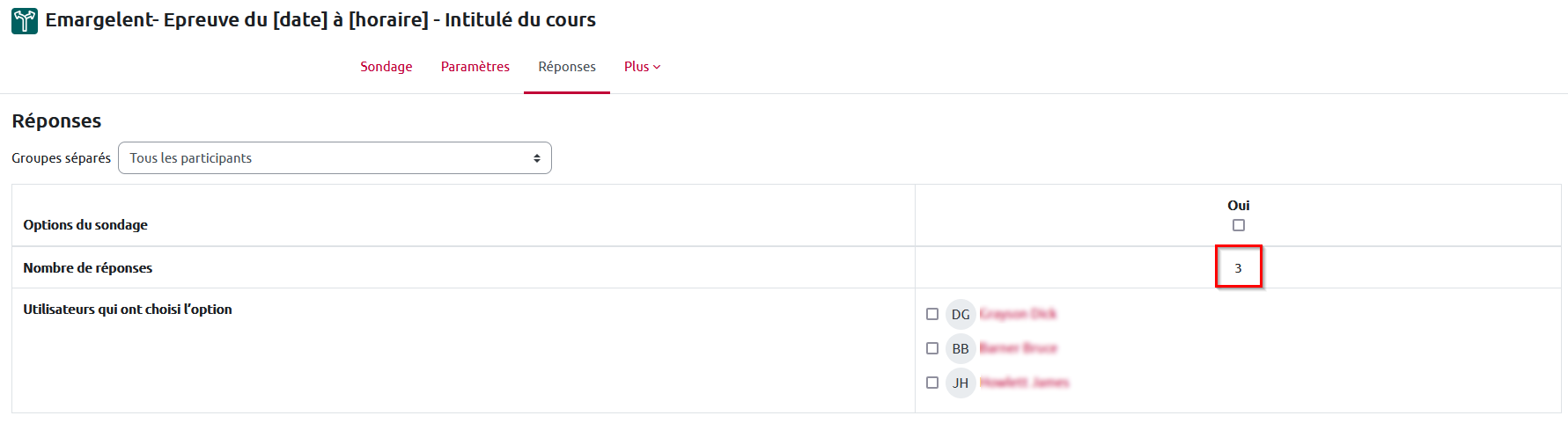Click the Sondage activity icon beside the title

(25, 20)
